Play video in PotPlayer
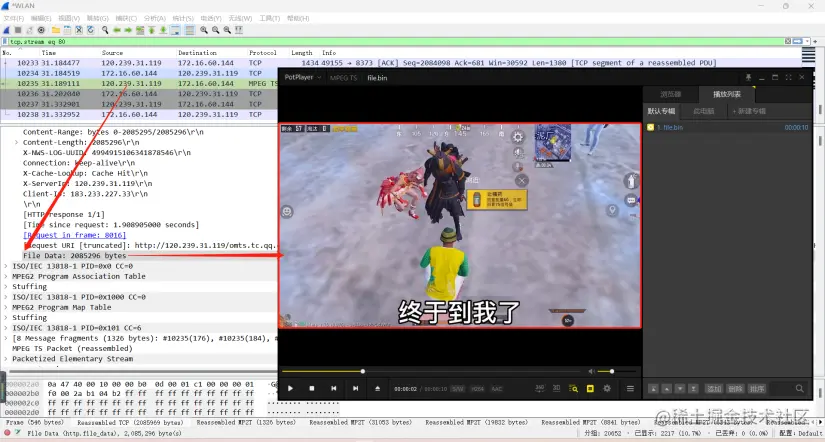 tap(290, 388)
